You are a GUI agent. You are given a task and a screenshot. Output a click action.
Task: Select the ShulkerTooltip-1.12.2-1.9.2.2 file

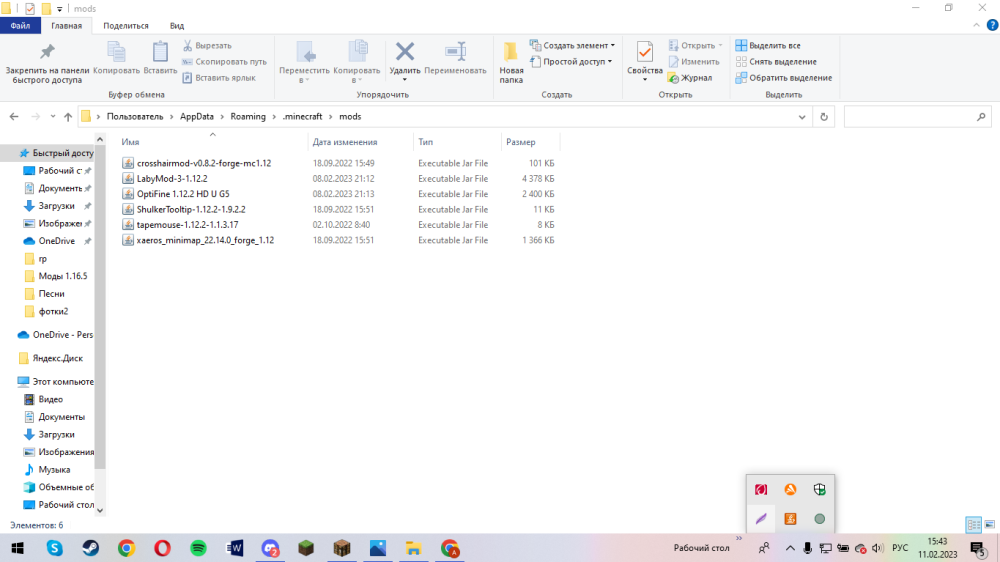[x=191, y=209]
